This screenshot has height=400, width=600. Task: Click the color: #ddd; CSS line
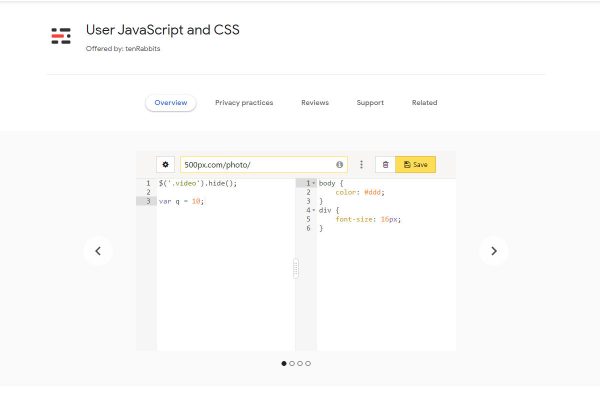tap(360, 192)
